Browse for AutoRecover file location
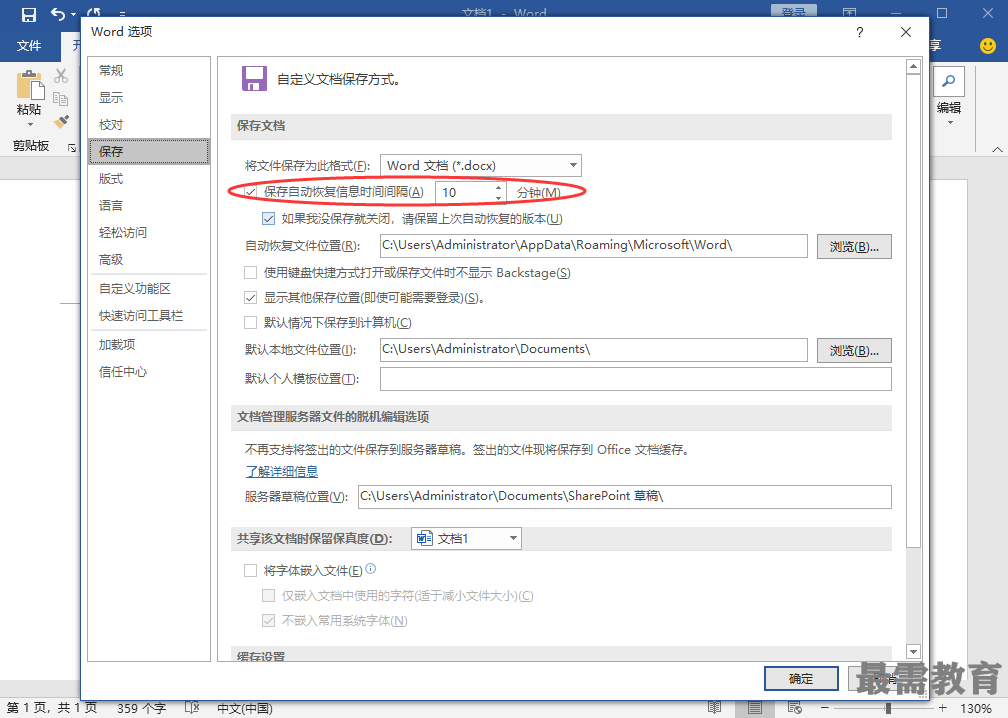This screenshot has width=1008, height=718. (854, 246)
